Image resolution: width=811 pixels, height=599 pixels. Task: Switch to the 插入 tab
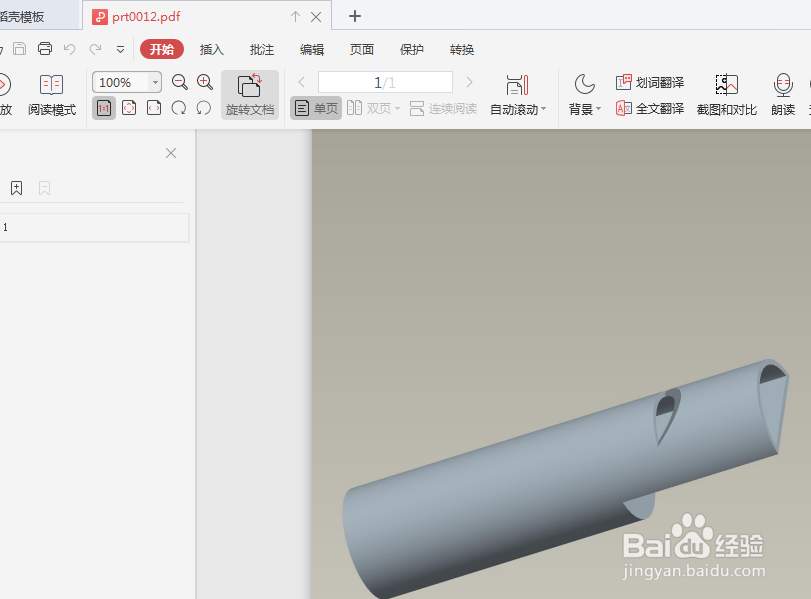pos(212,50)
